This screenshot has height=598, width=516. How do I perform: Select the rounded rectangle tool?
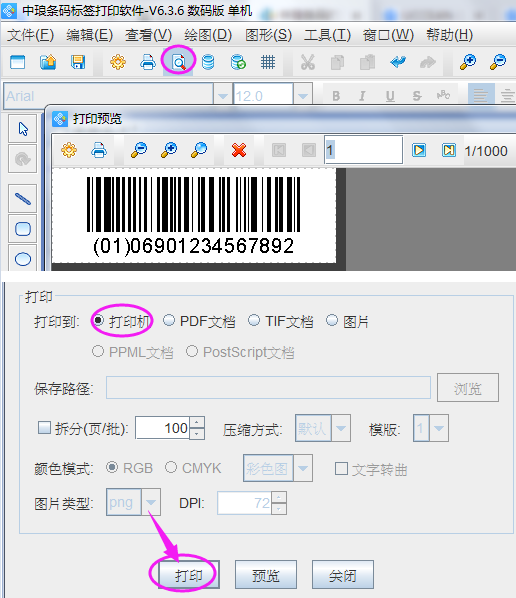[23, 229]
